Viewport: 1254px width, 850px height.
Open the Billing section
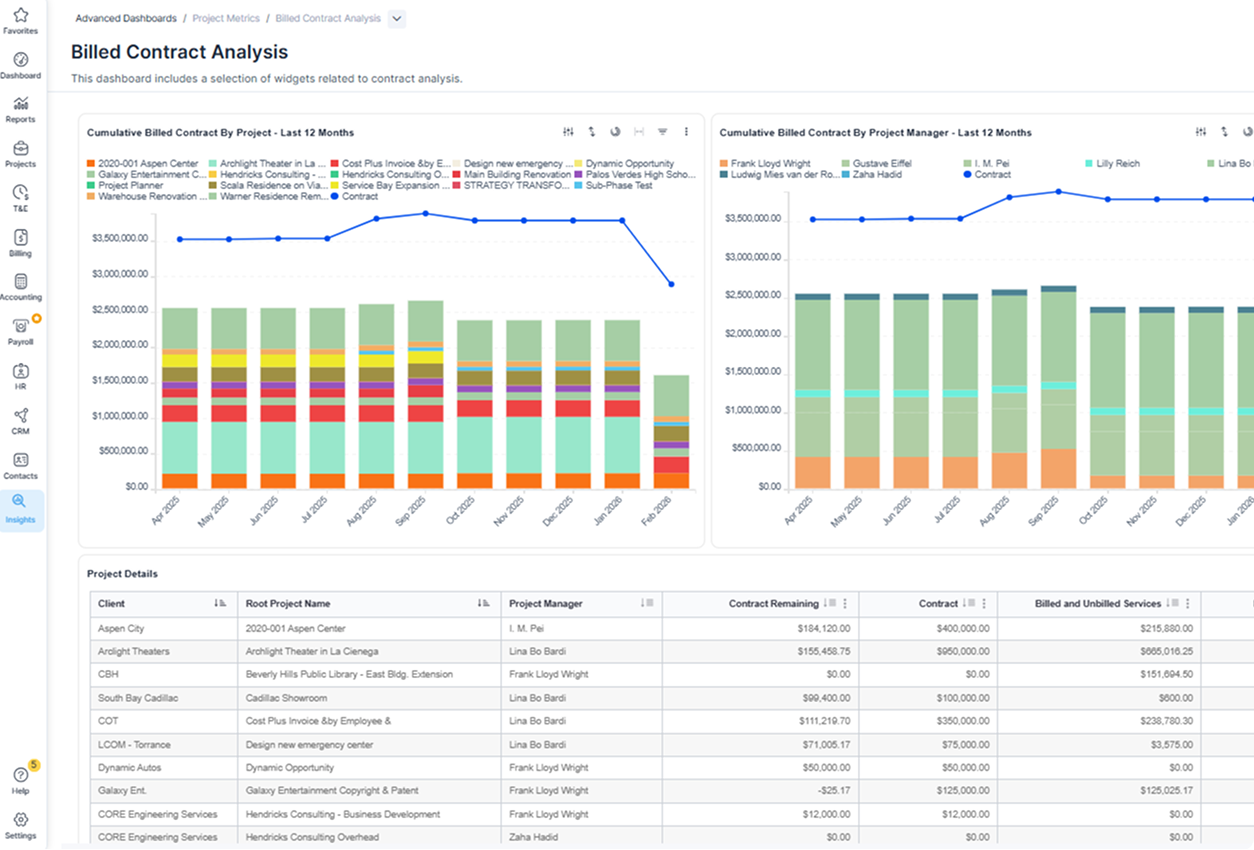[x=20, y=243]
